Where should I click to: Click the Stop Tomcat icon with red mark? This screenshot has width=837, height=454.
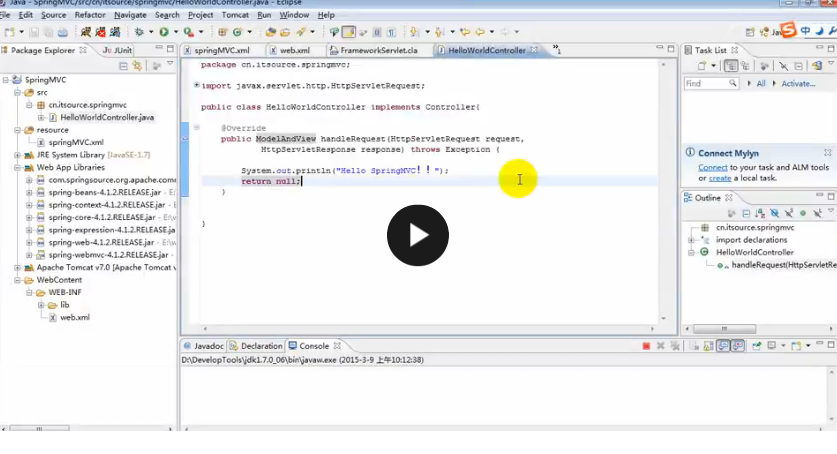click(100, 32)
